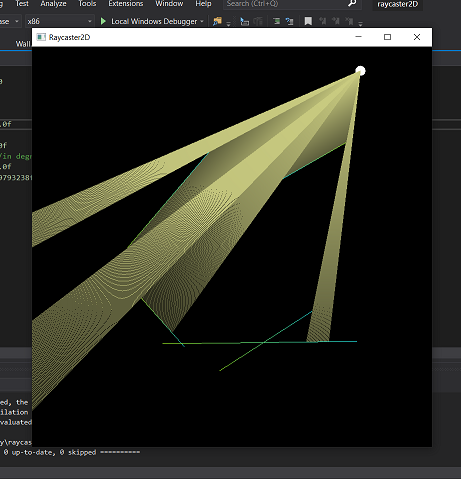Open the Extensions menu
The height and width of the screenshot is (479, 461).
(x=126, y=4)
